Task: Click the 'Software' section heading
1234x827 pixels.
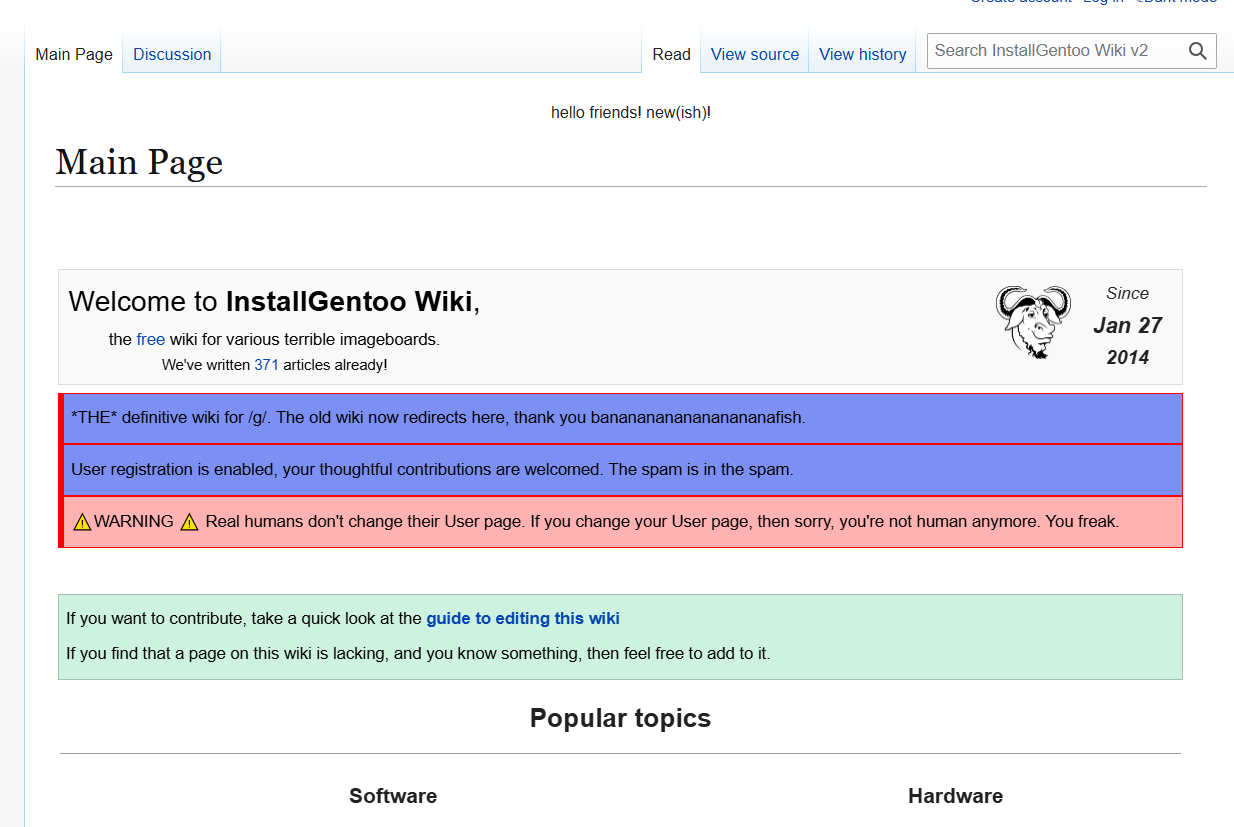Action: pos(393,796)
